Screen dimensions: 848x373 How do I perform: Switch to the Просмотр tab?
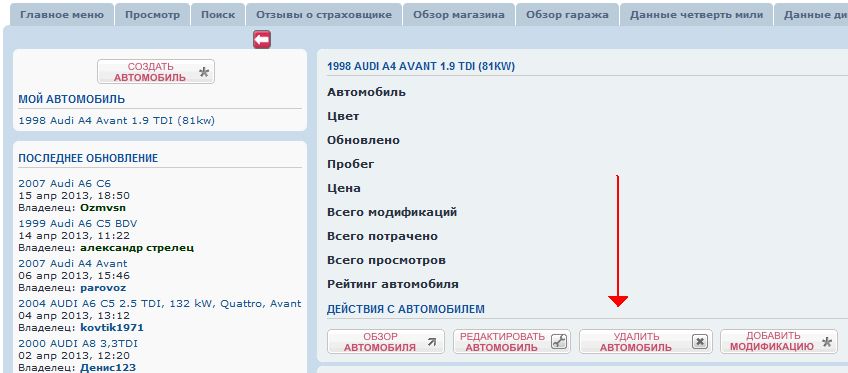[x=153, y=15]
